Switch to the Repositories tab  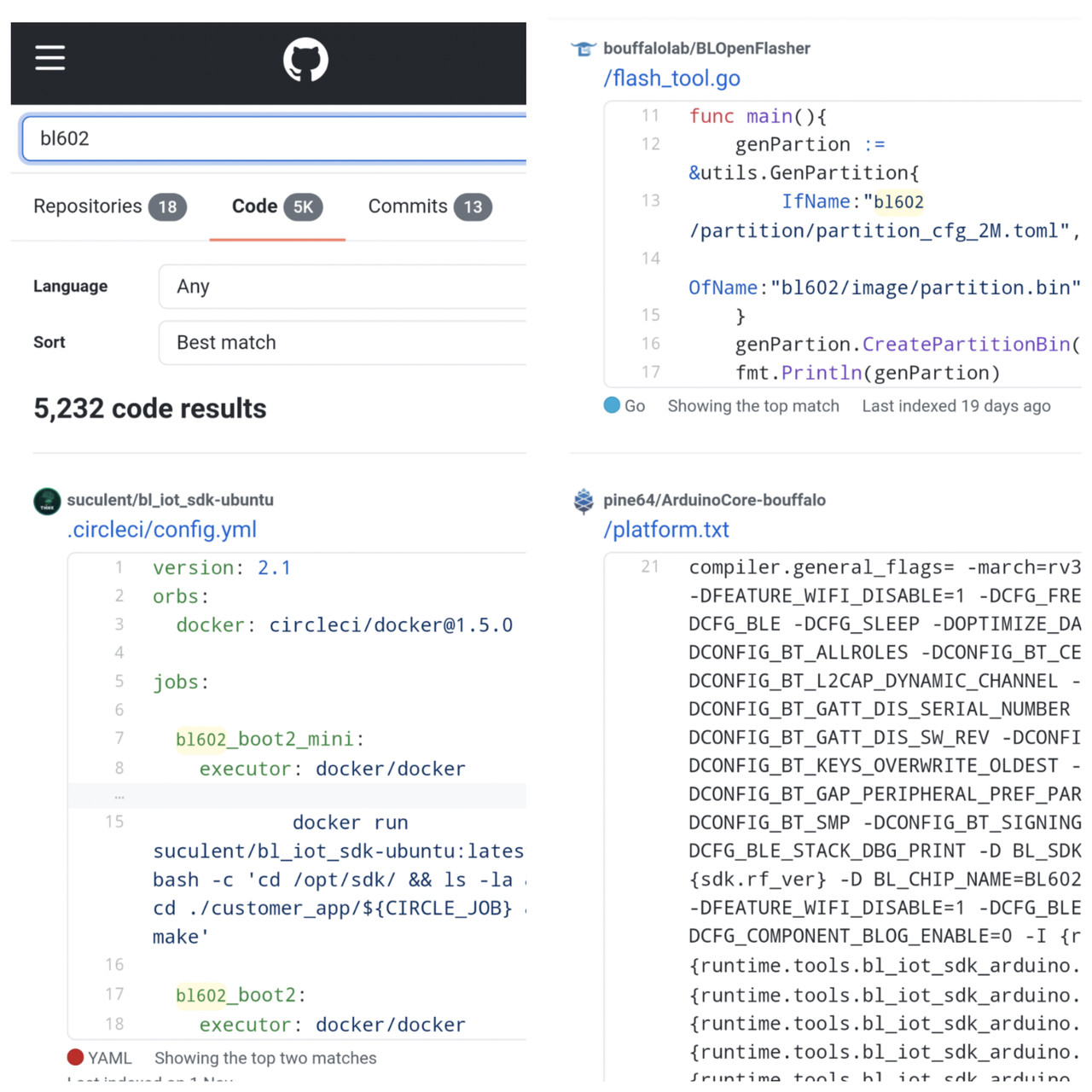109,206
